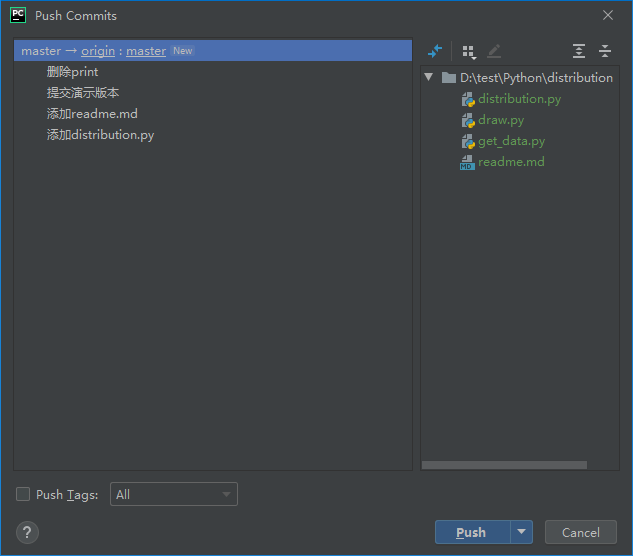The width and height of the screenshot is (633, 556).
Task: Select readme.md in changed files tree
Action: 511,162
